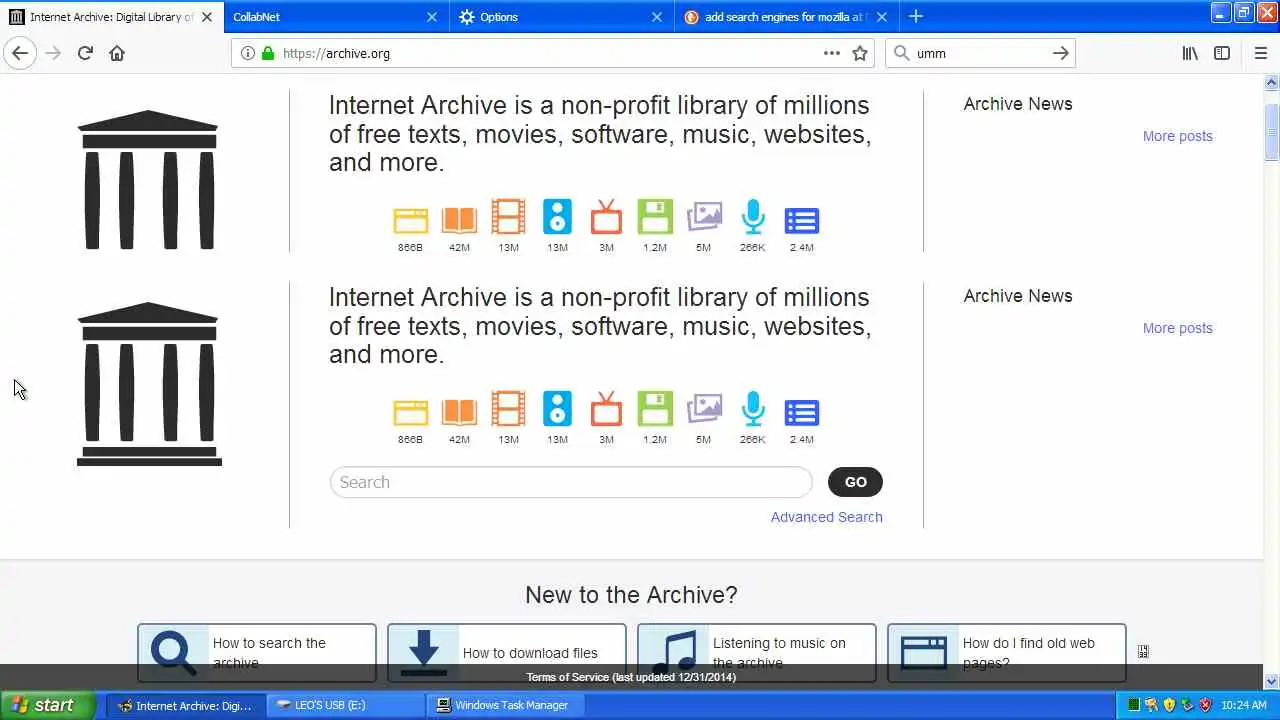
Task: Open the Windows start menu
Action: pyautogui.click(x=47, y=705)
